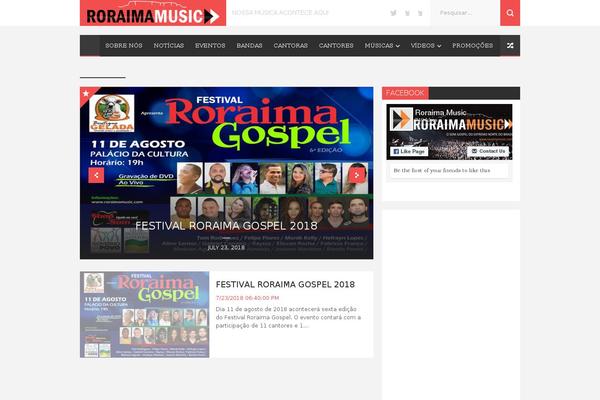
Task: Go to previous slide with red arrow
Action: coord(96,175)
